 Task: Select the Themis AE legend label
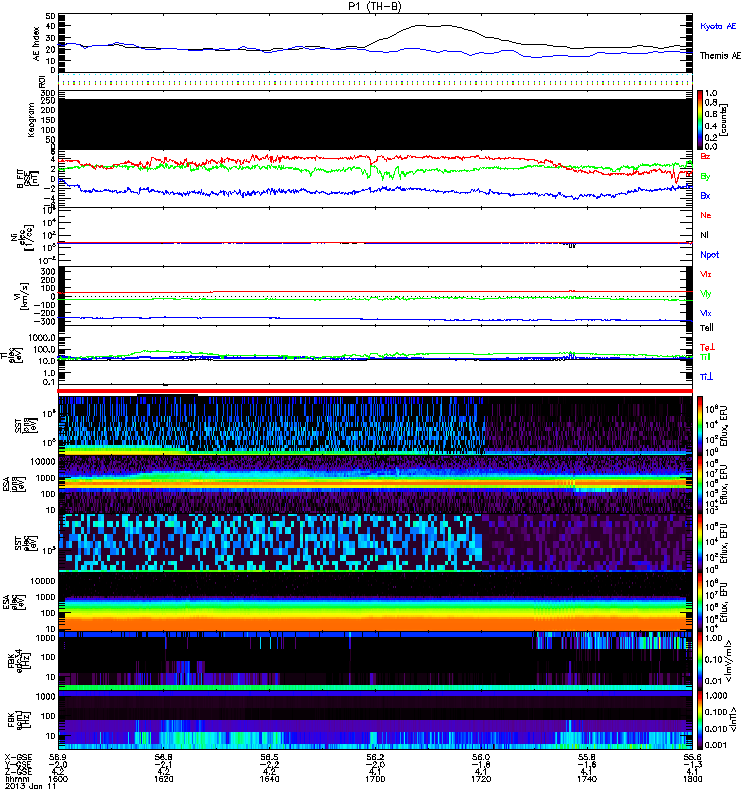(720, 56)
